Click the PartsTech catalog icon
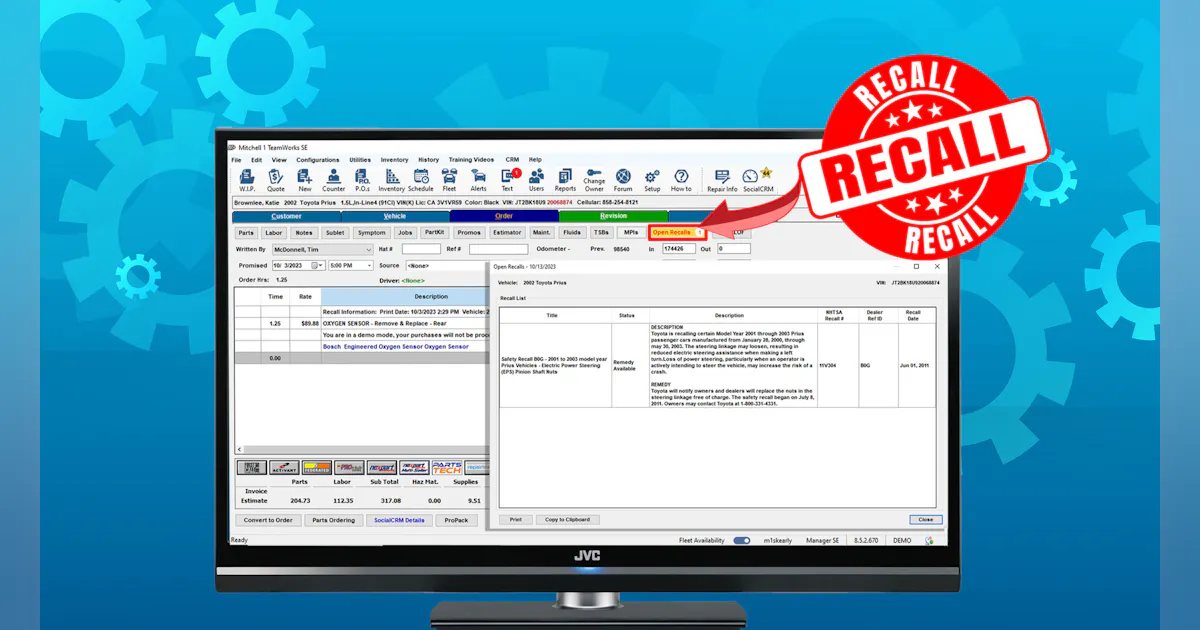The image size is (1200, 630). (446, 468)
